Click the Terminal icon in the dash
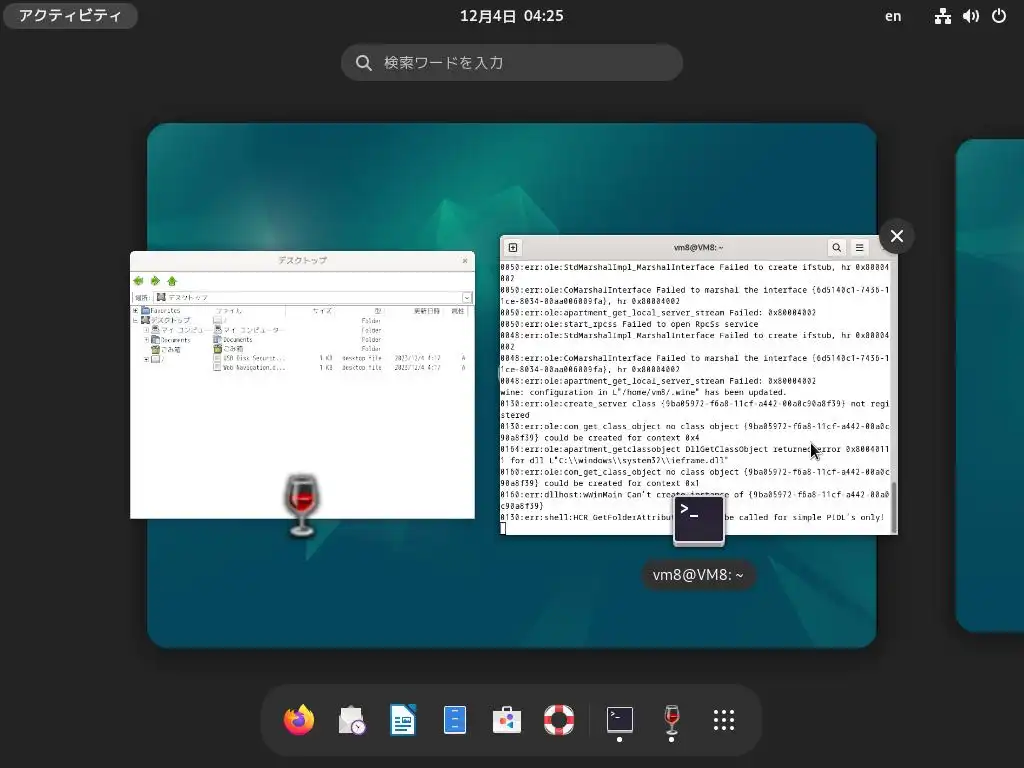Image resolution: width=1024 pixels, height=768 pixels. tap(620, 720)
